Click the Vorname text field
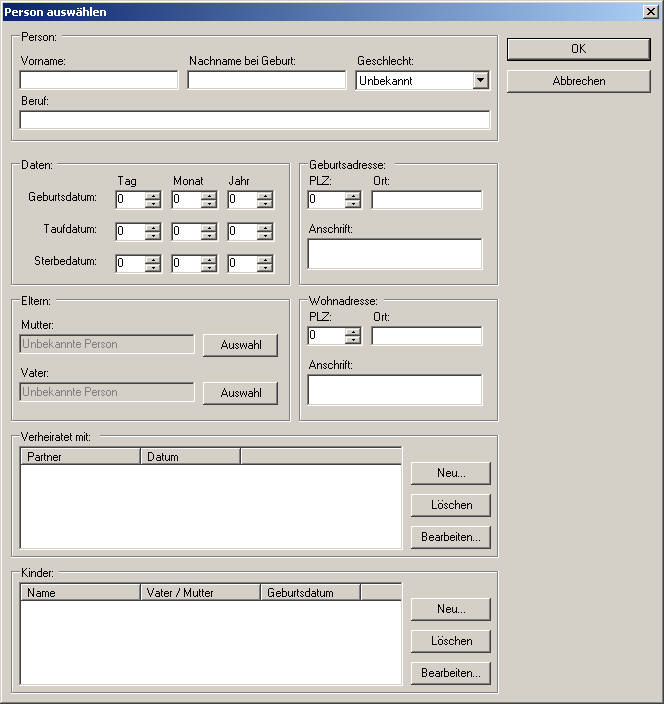This screenshot has width=664, height=704. point(99,81)
